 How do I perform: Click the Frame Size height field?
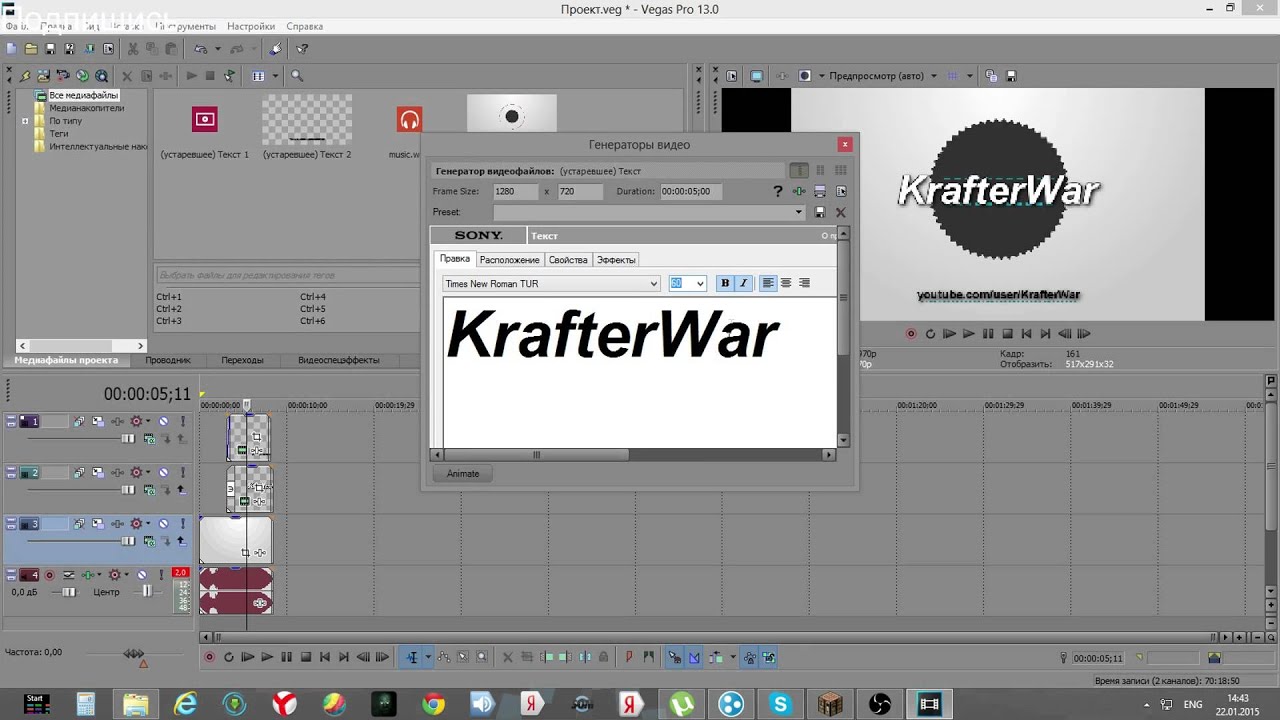click(x=580, y=191)
